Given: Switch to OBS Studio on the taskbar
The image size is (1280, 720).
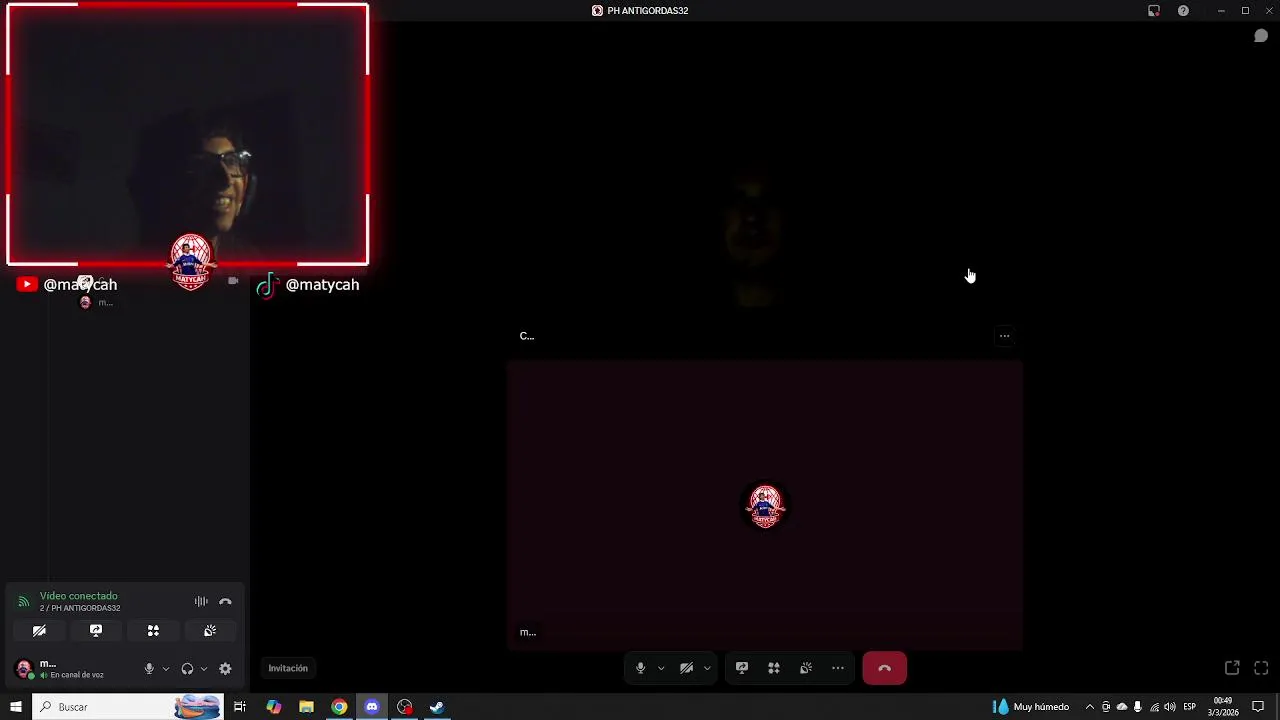Looking at the screenshot, I should [x=405, y=707].
